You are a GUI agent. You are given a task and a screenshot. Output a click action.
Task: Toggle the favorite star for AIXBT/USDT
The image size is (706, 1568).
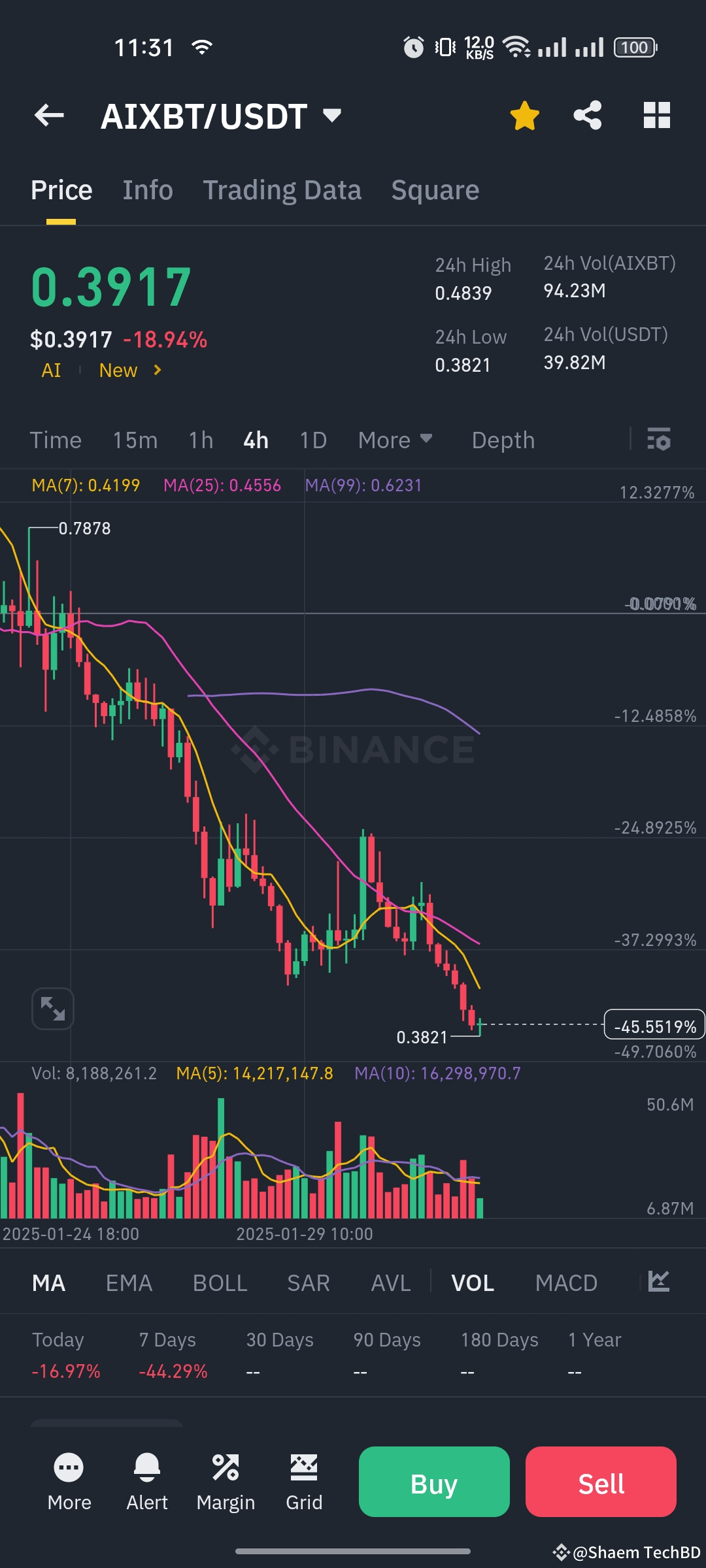click(x=524, y=116)
